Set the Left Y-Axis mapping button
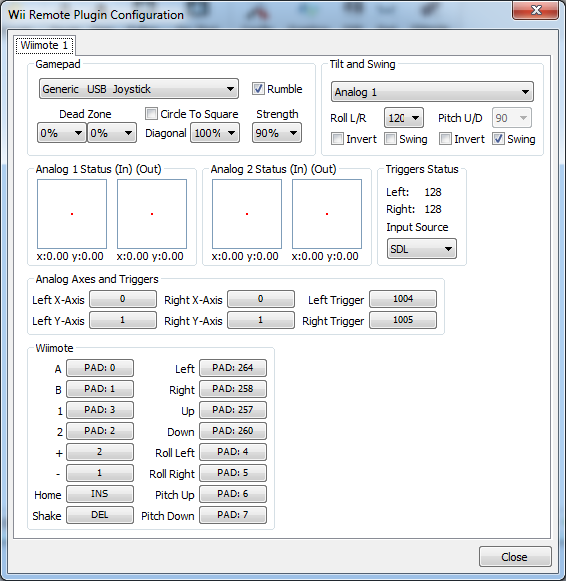The height and width of the screenshot is (581, 566). click(123, 320)
